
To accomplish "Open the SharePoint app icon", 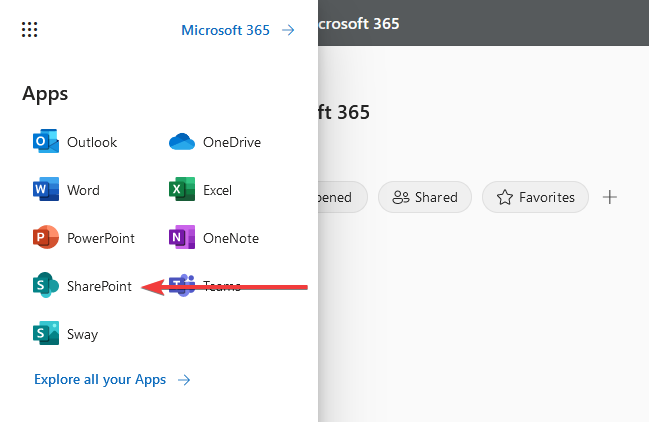I will (x=46, y=285).
